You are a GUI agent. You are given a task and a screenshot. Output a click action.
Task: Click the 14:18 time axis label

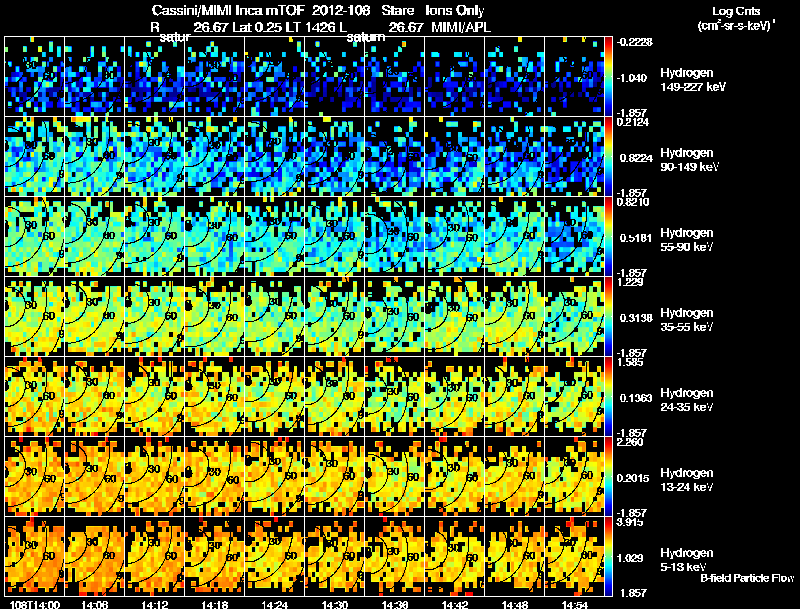(215, 605)
